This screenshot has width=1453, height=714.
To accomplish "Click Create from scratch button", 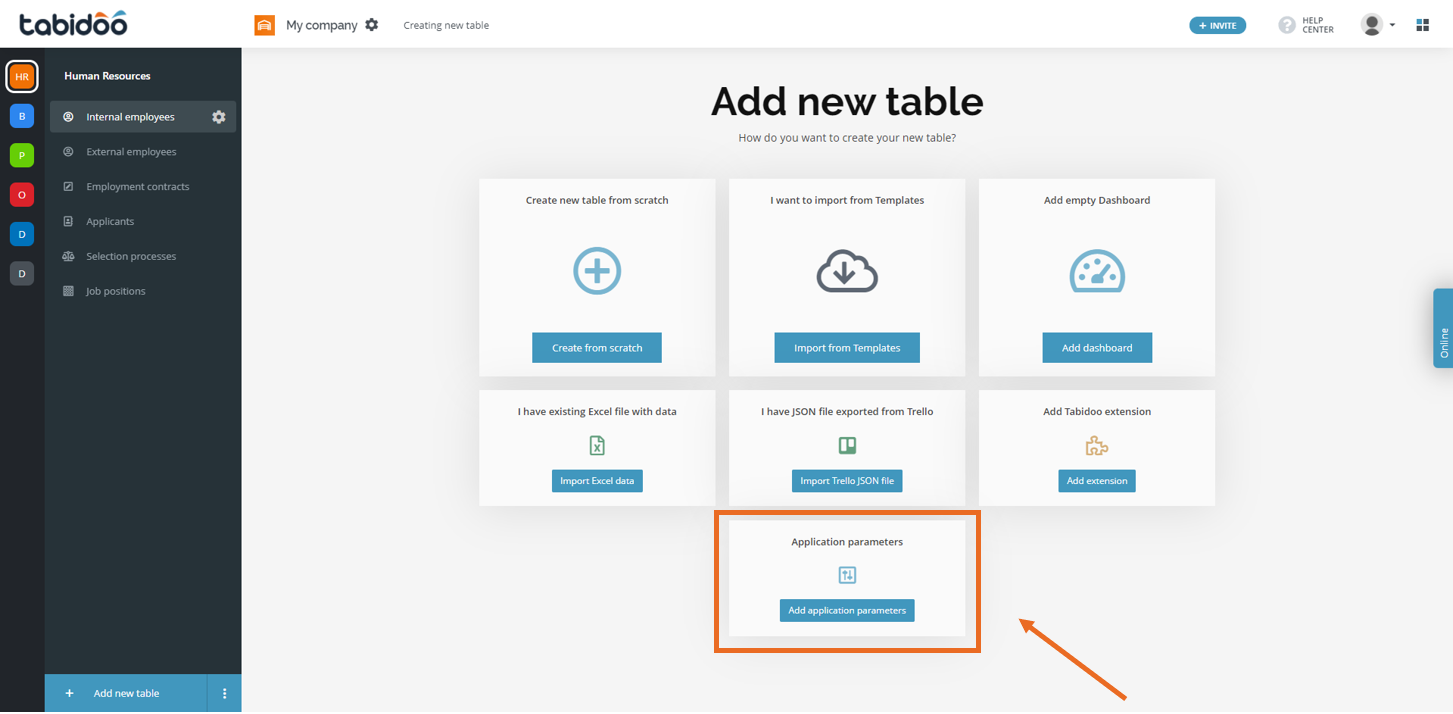I will pyautogui.click(x=597, y=348).
